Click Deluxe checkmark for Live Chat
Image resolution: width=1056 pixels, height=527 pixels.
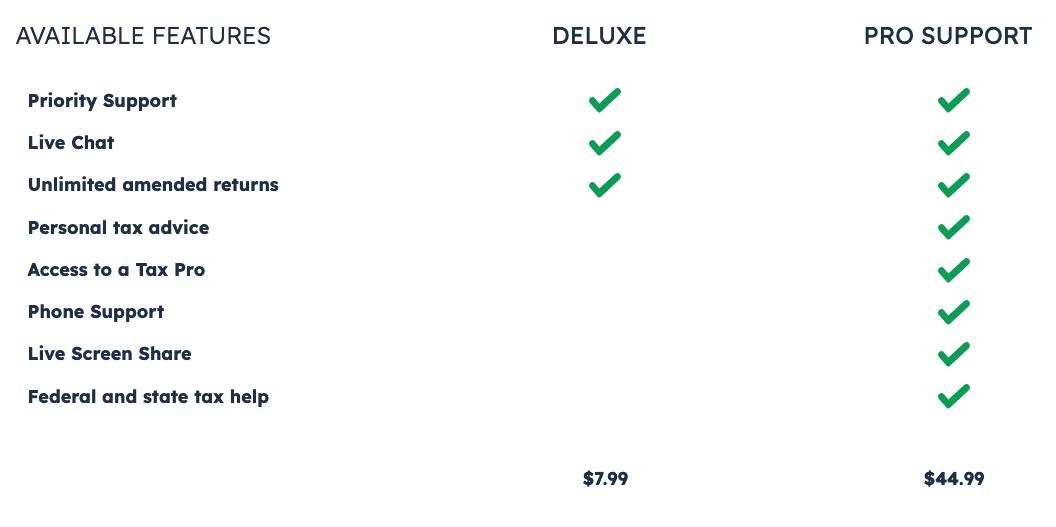pos(605,143)
